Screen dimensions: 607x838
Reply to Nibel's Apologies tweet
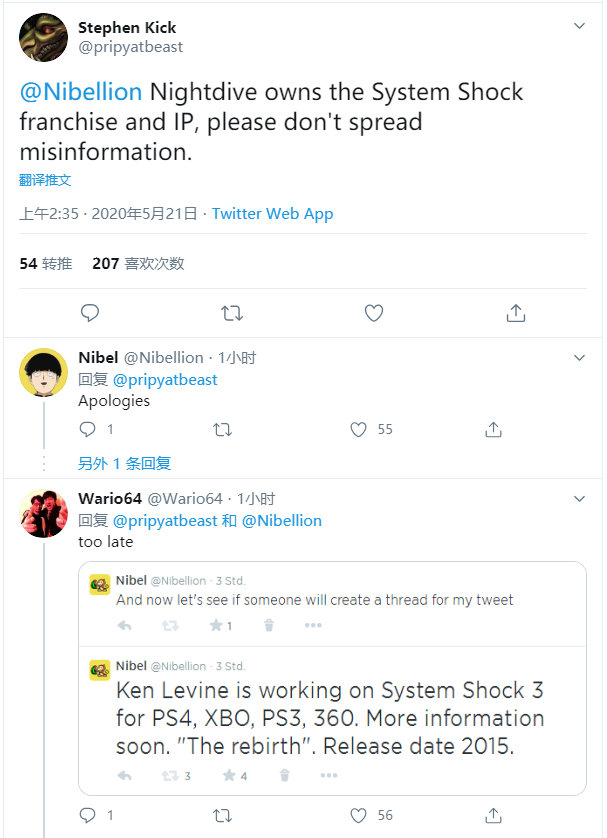[87, 429]
